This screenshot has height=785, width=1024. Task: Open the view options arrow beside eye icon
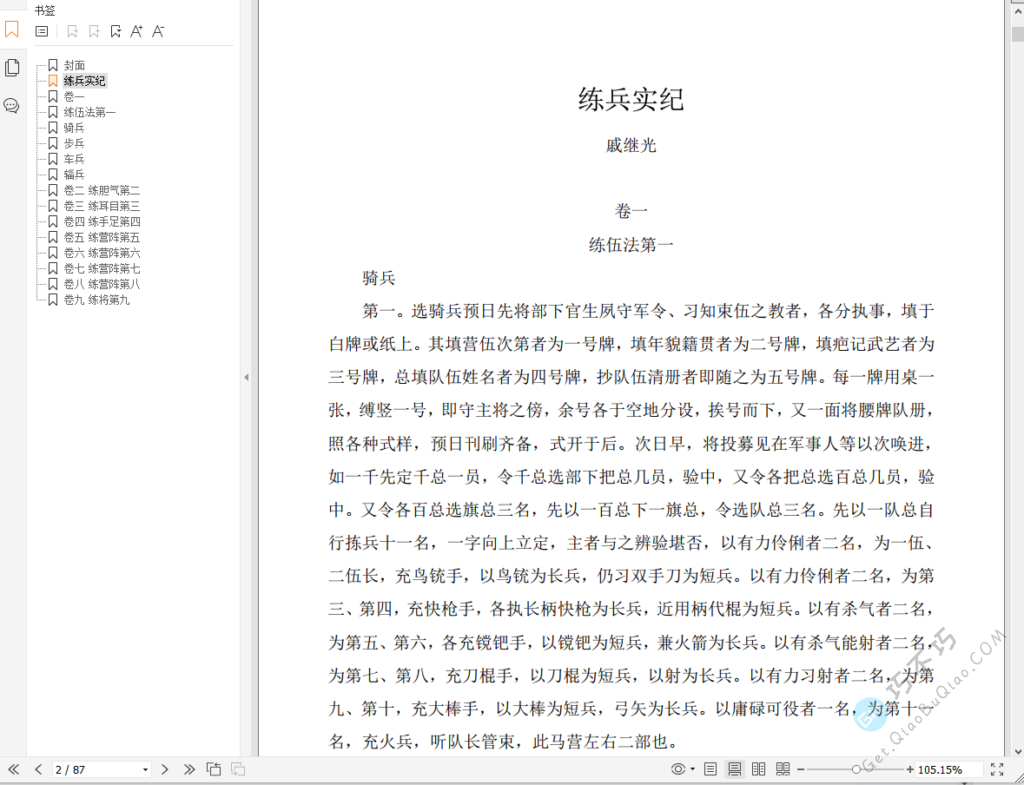point(691,769)
